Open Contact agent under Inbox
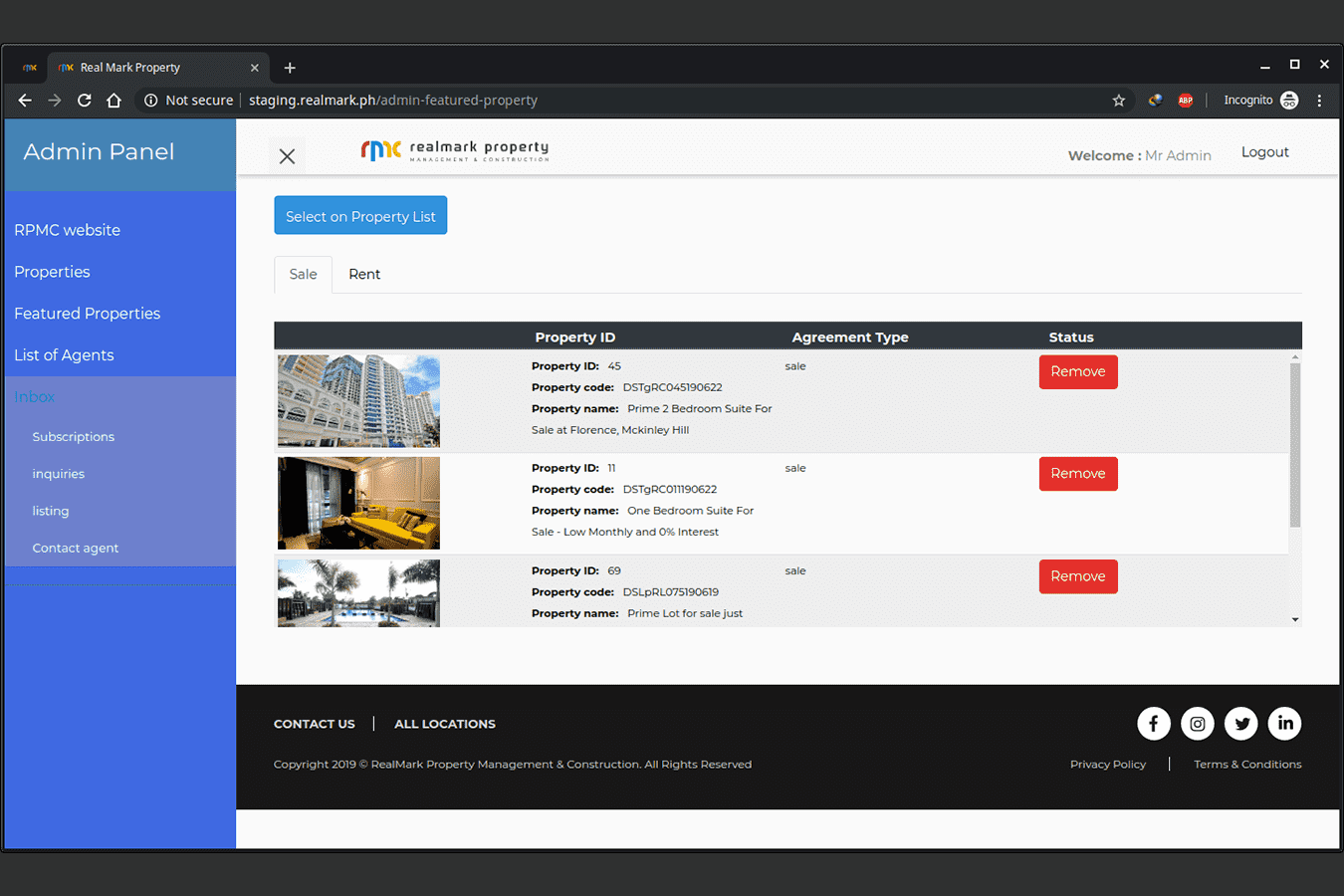 76,548
